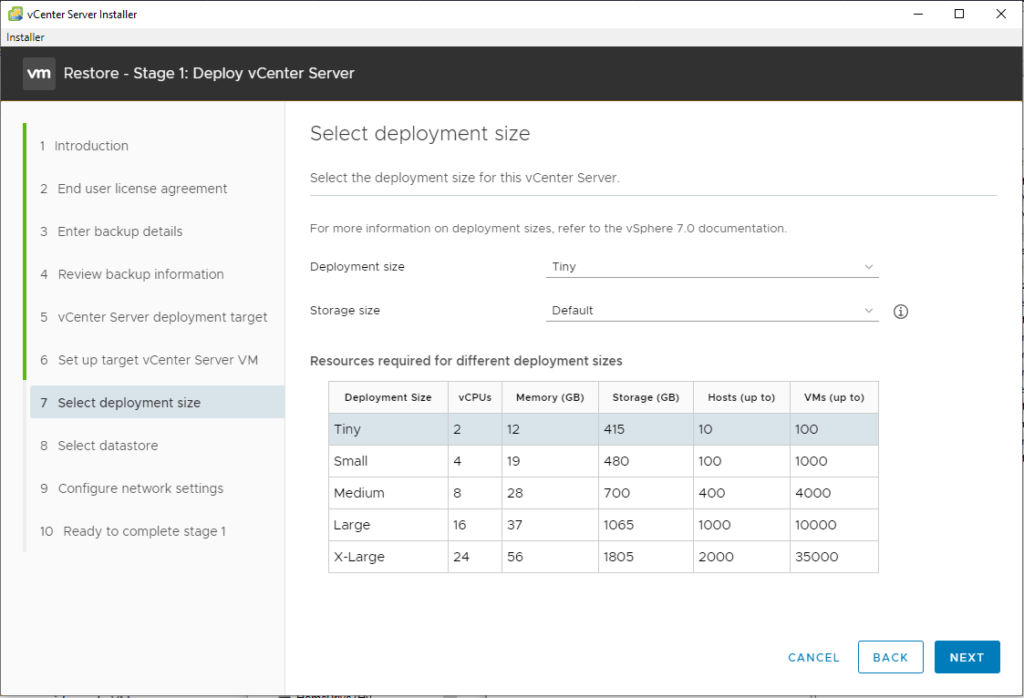The image size is (1024, 698).
Task: Select the Small row in table
Action: [x=603, y=461]
